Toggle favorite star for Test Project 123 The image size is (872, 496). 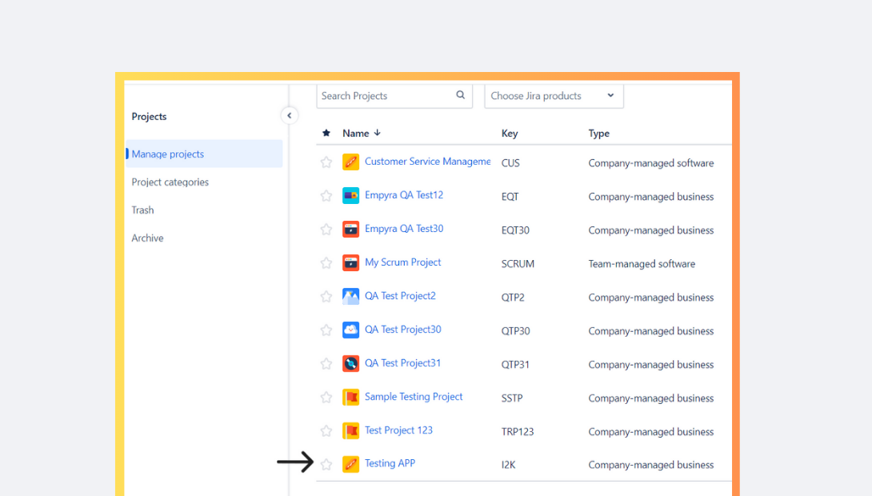(x=326, y=431)
